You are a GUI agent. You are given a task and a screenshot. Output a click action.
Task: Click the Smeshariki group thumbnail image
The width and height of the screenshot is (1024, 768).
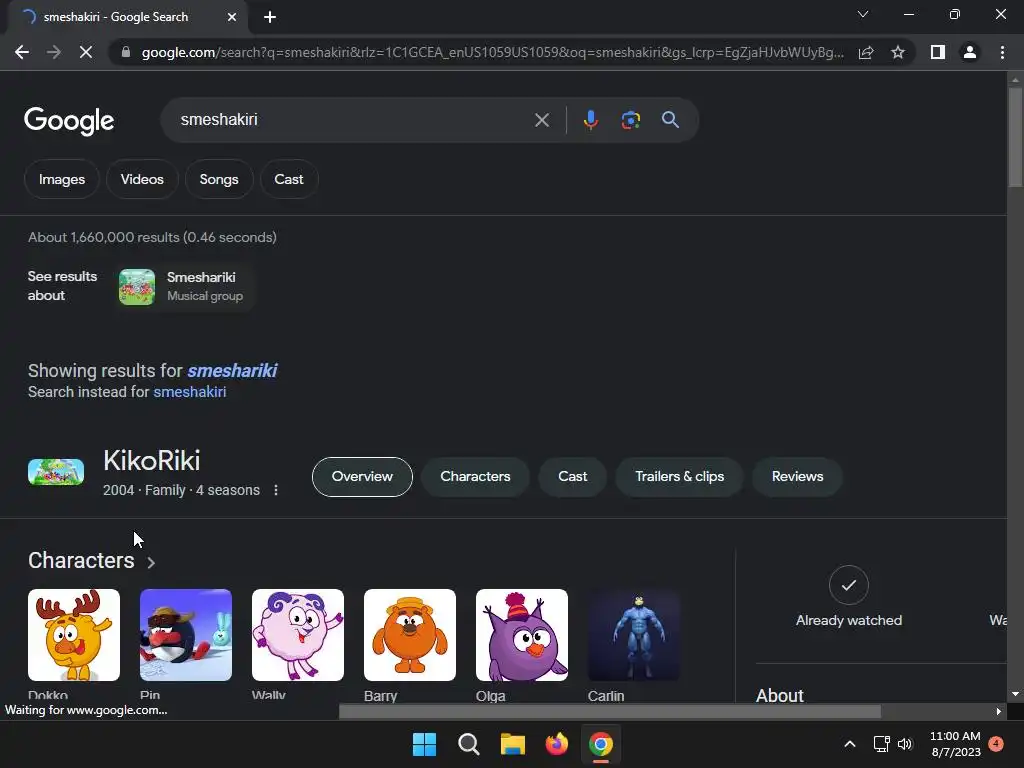coord(136,287)
